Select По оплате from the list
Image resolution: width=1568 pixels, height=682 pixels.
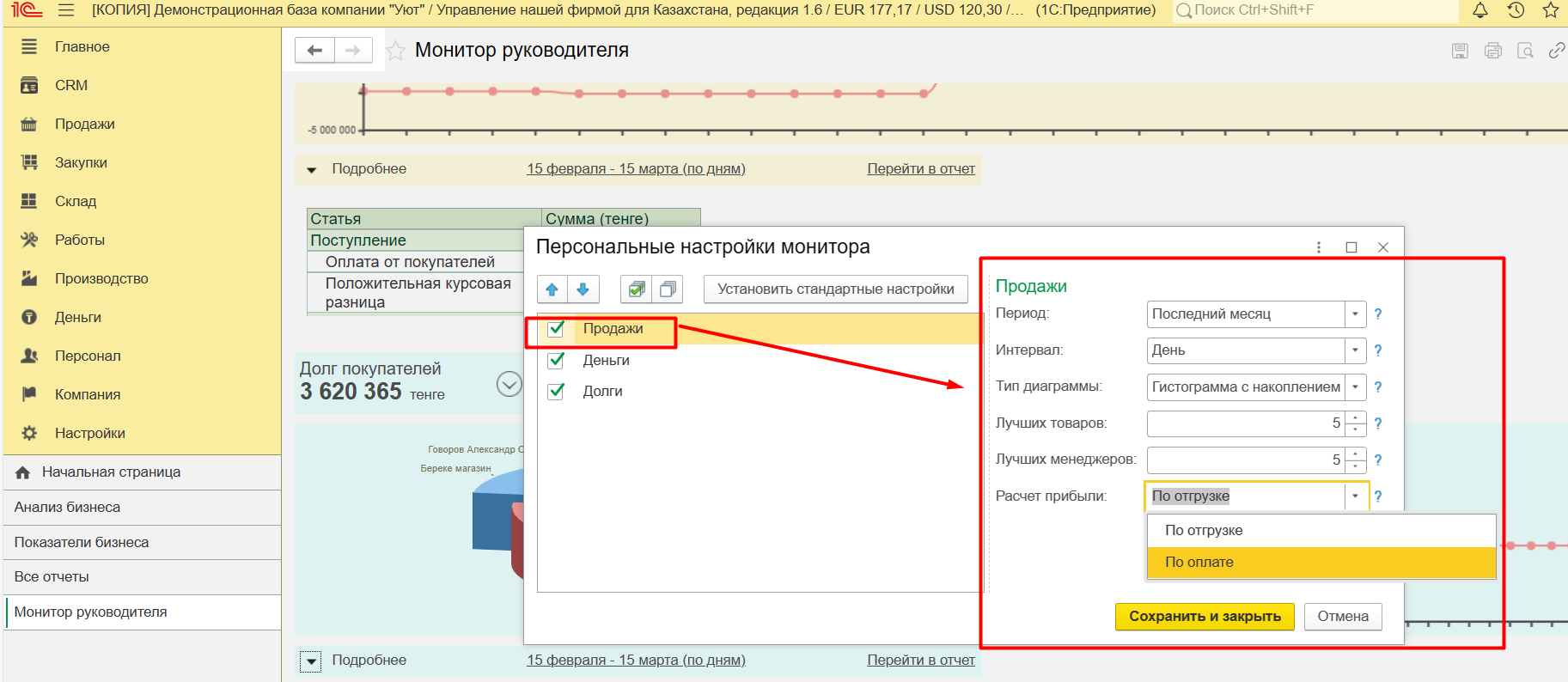[1199, 563]
